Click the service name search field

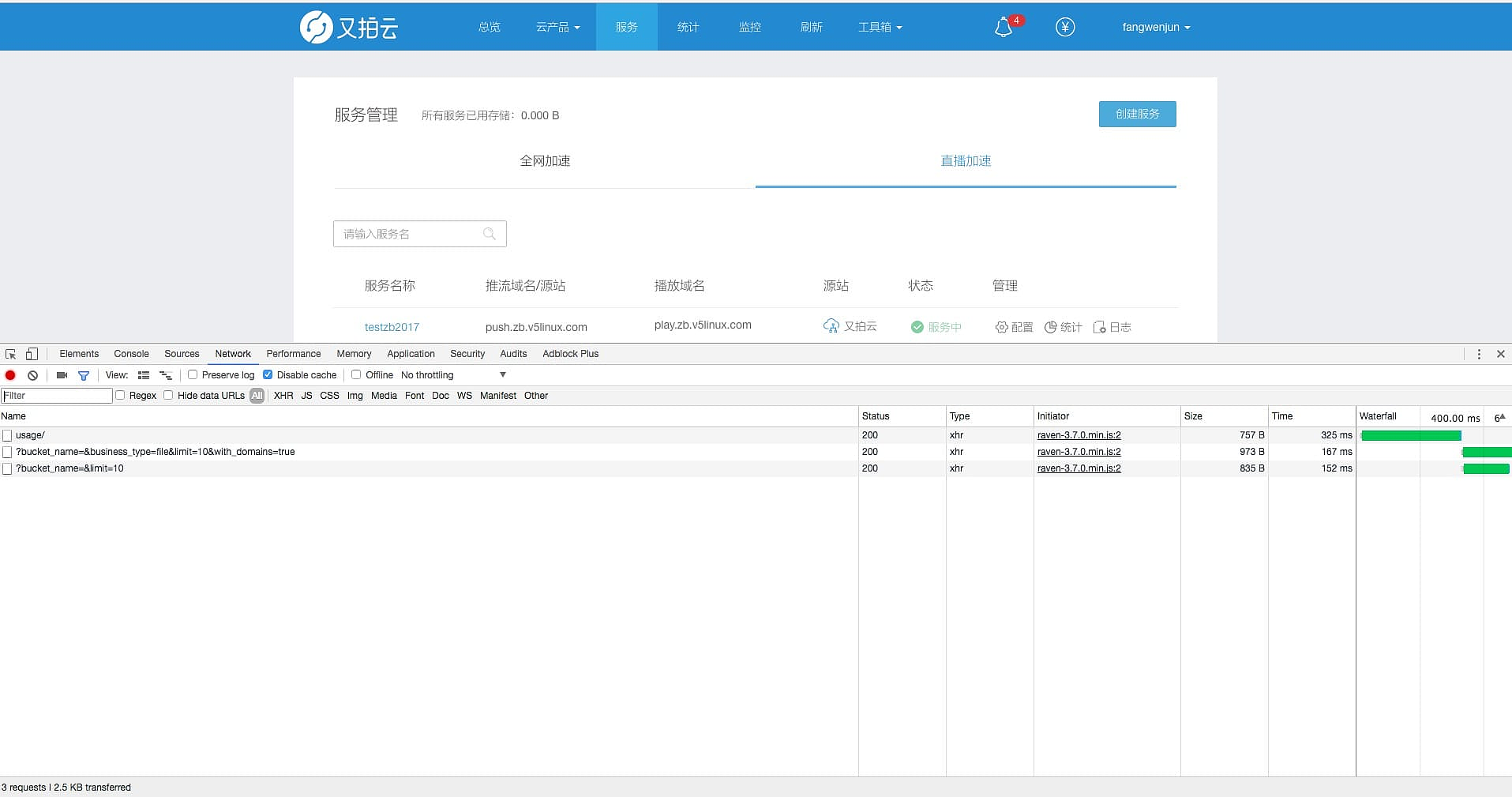pos(411,234)
